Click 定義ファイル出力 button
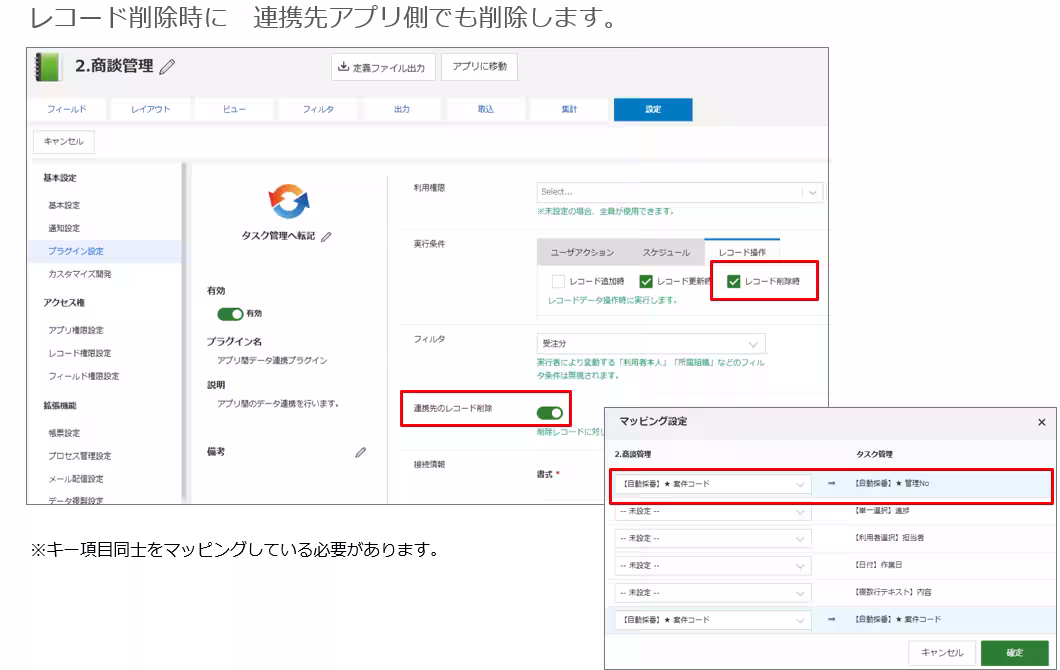1060x670 pixels. click(383, 67)
